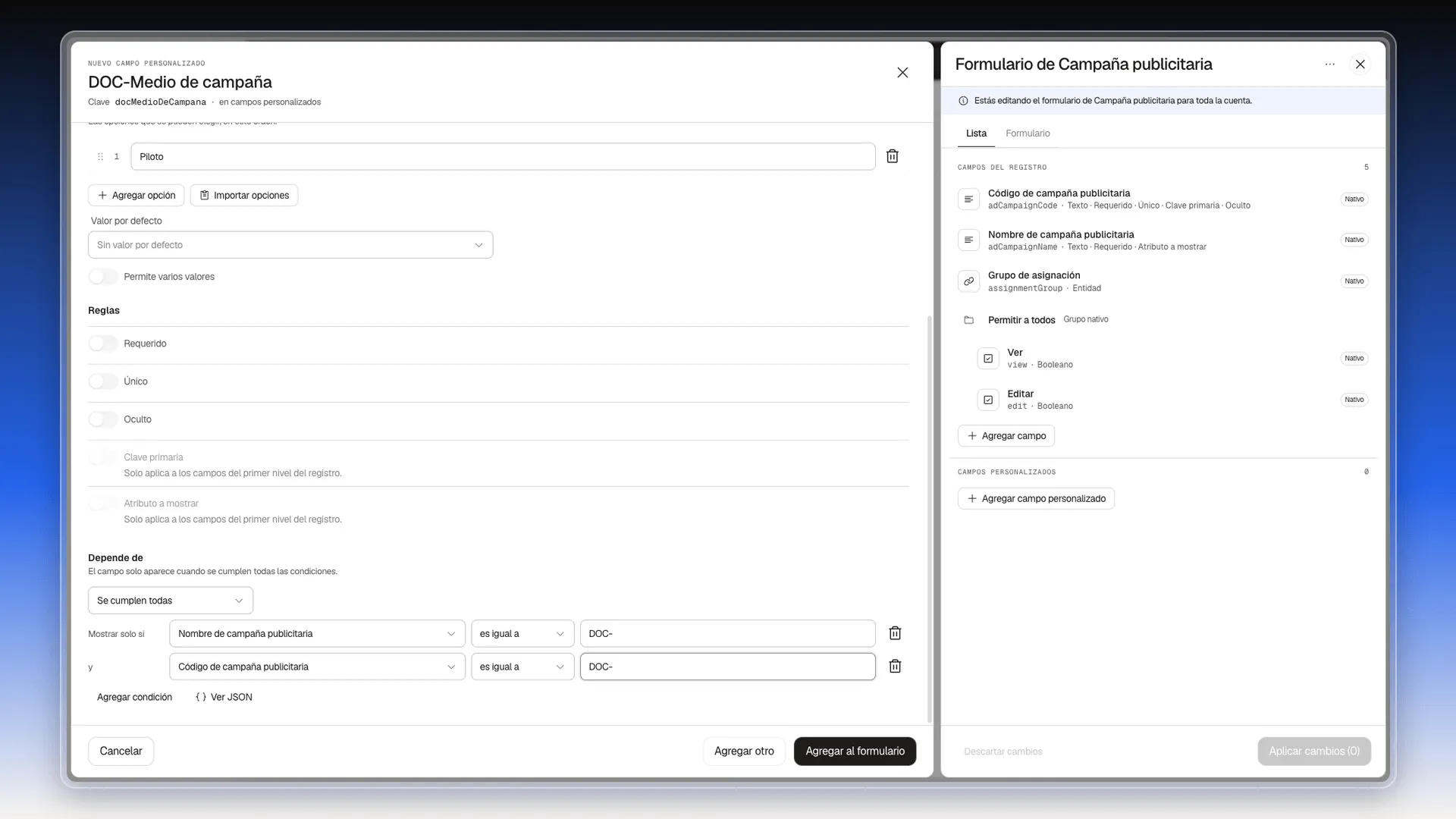Click the info icon in the blue banner
Image resolution: width=1456 pixels, height=819 pixels.
pyautogui.click(x=963, y=101)
